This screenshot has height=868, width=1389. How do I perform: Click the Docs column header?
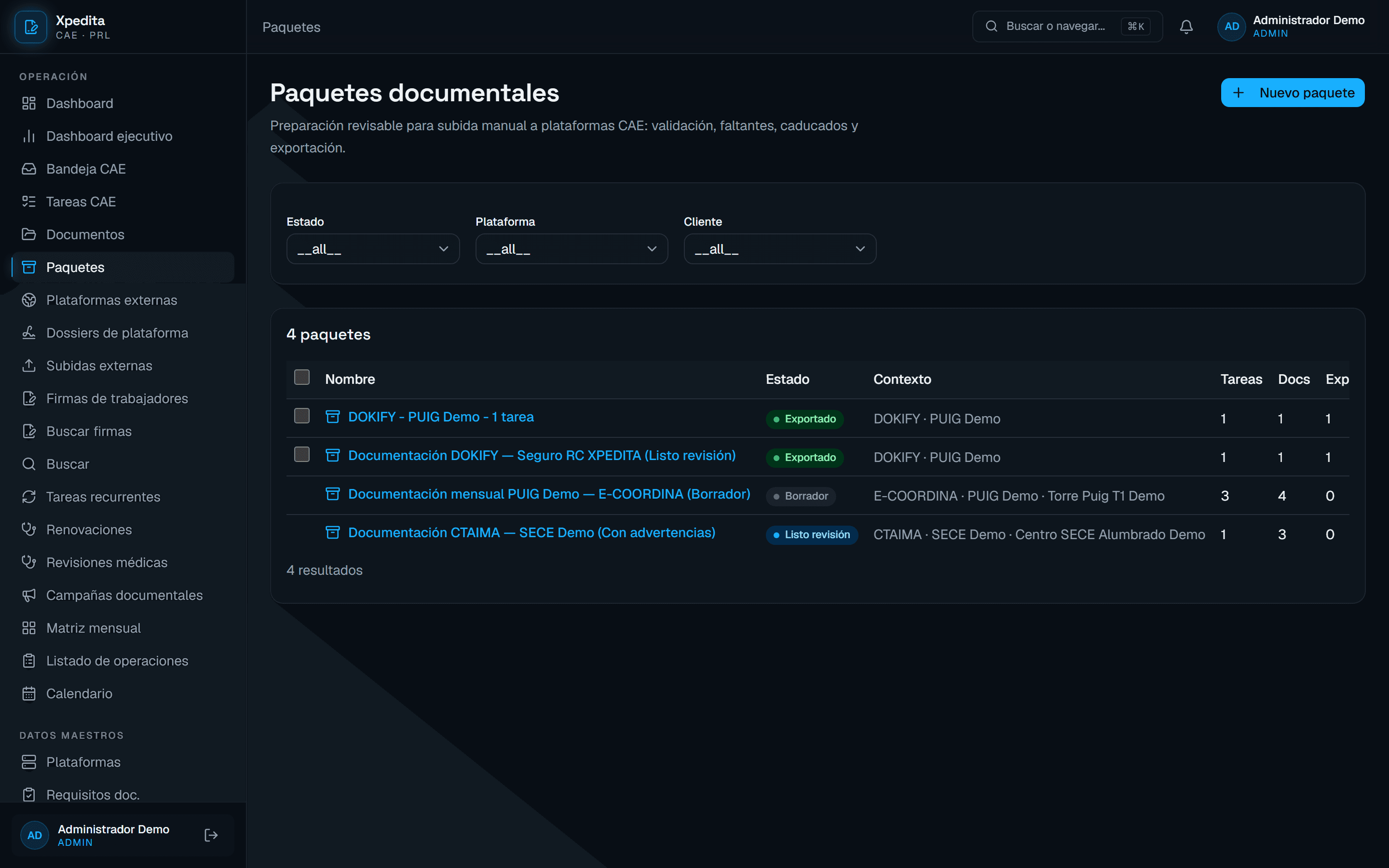pos(1294,379)
